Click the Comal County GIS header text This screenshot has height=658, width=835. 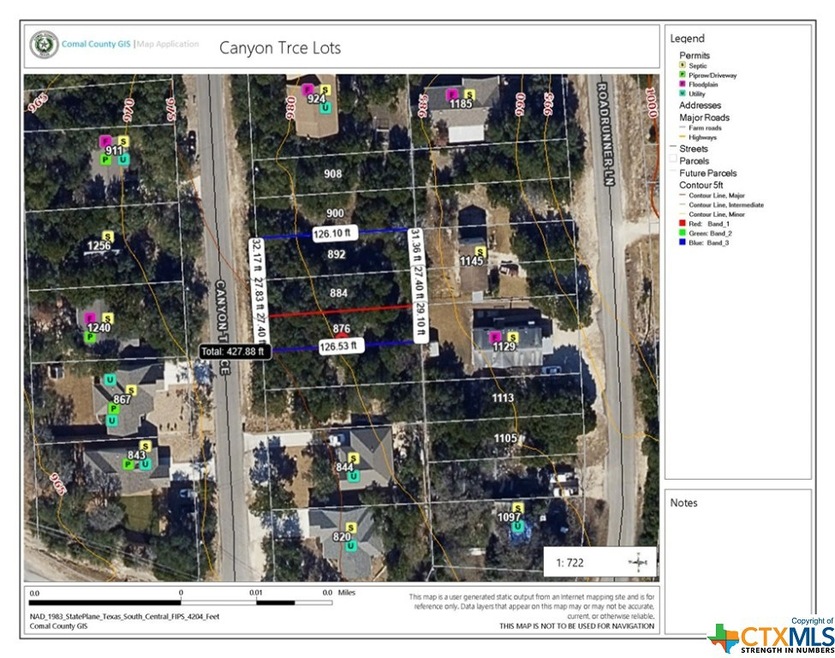tap(96, 45)
